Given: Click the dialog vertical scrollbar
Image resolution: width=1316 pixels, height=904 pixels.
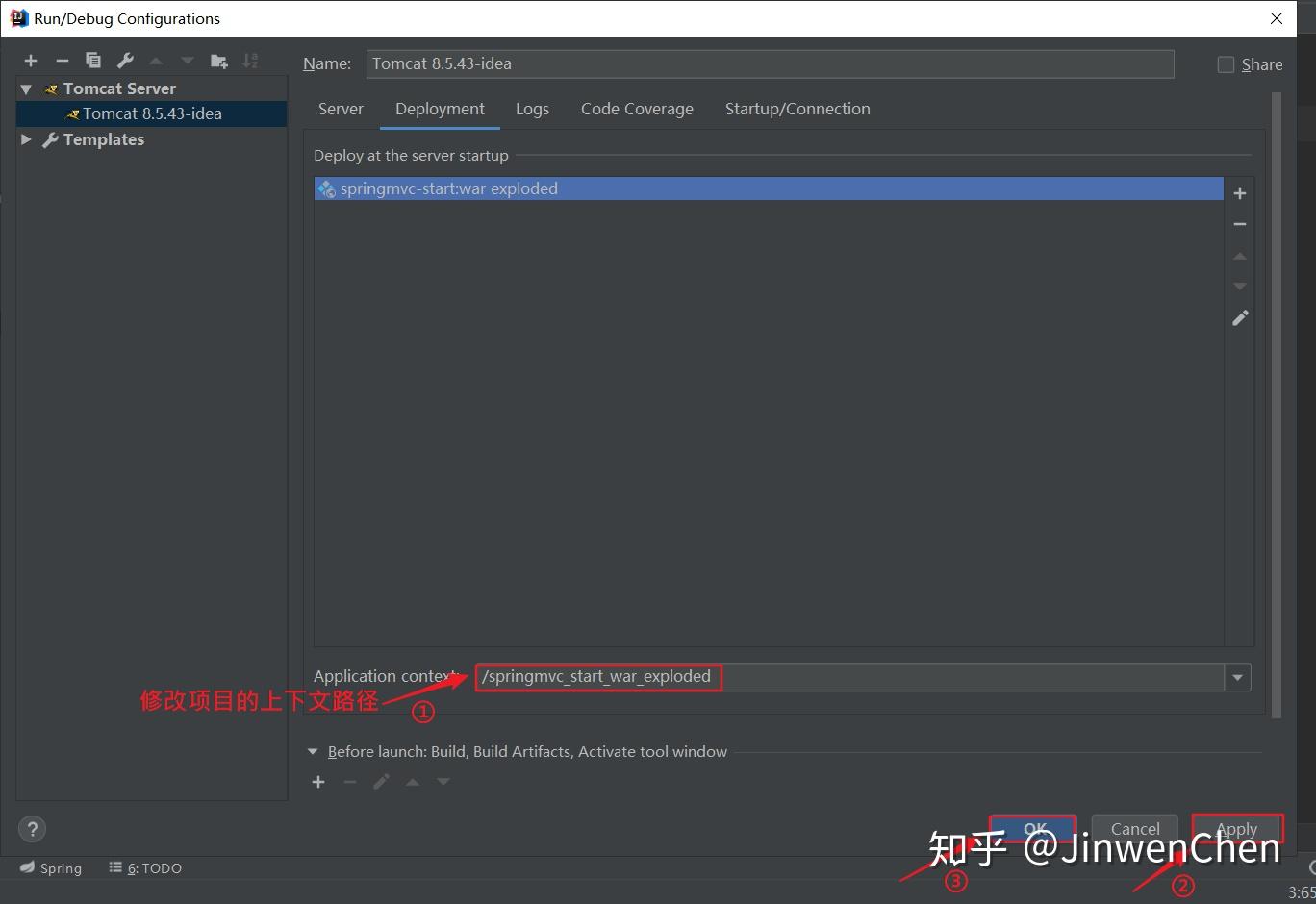Looking at the screenshot, I should pyautogui.click(x=1277, y=404).
